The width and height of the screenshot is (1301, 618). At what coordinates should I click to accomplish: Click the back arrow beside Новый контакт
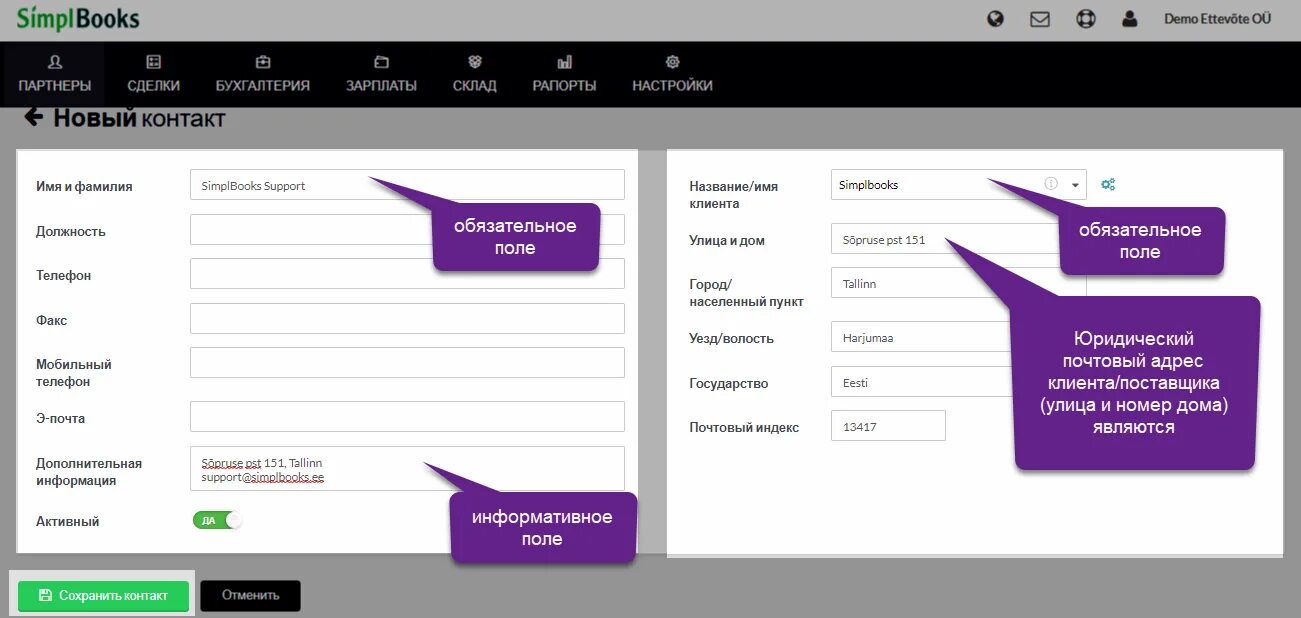(x=34, y=117)
